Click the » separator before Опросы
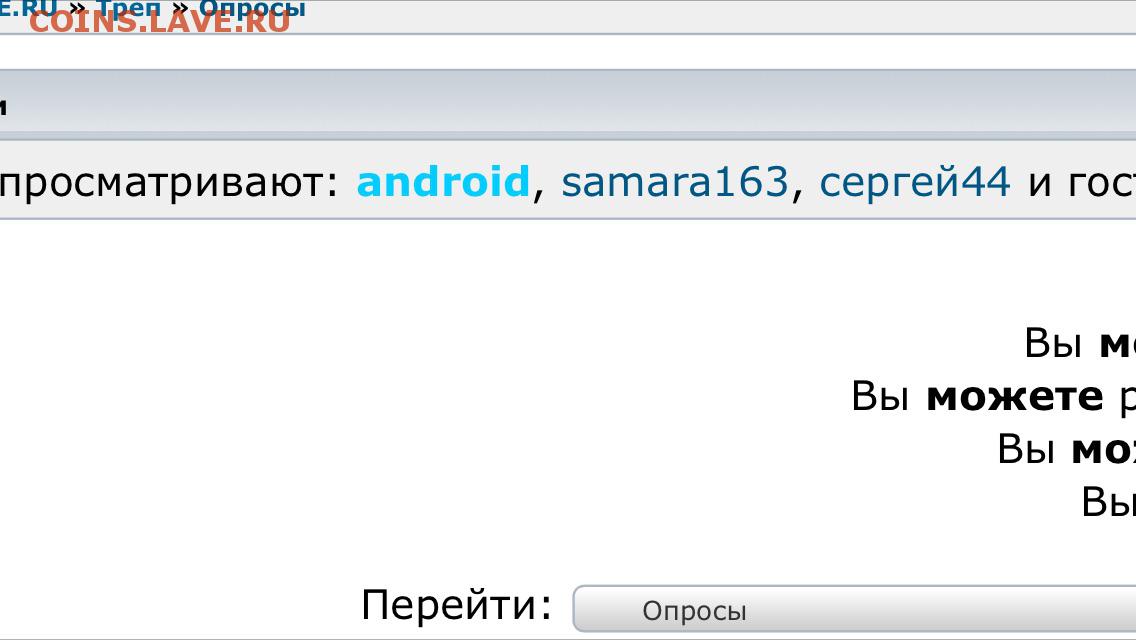 pos(180,9)
